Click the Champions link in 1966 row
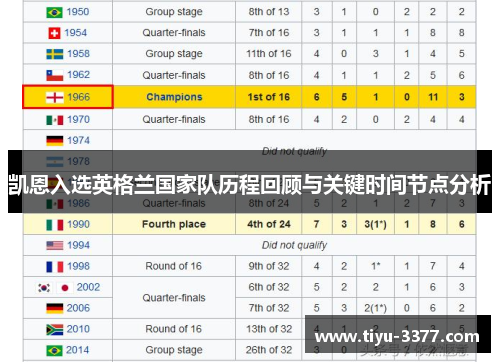This screenshot has width=500, height=362. click(x=174, y=97)
